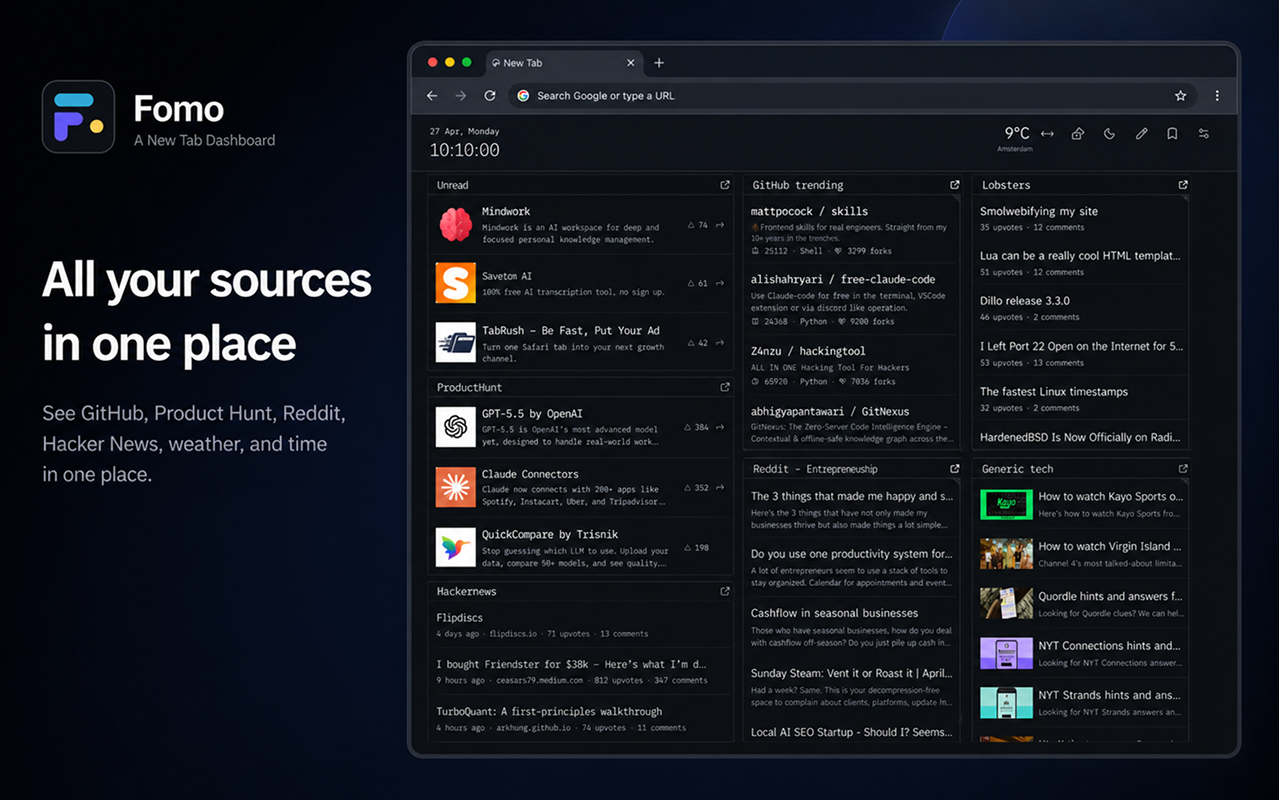Open the Cashflow in seasonal businesses post
This screenshot has width=1280, height=800.
834,613
